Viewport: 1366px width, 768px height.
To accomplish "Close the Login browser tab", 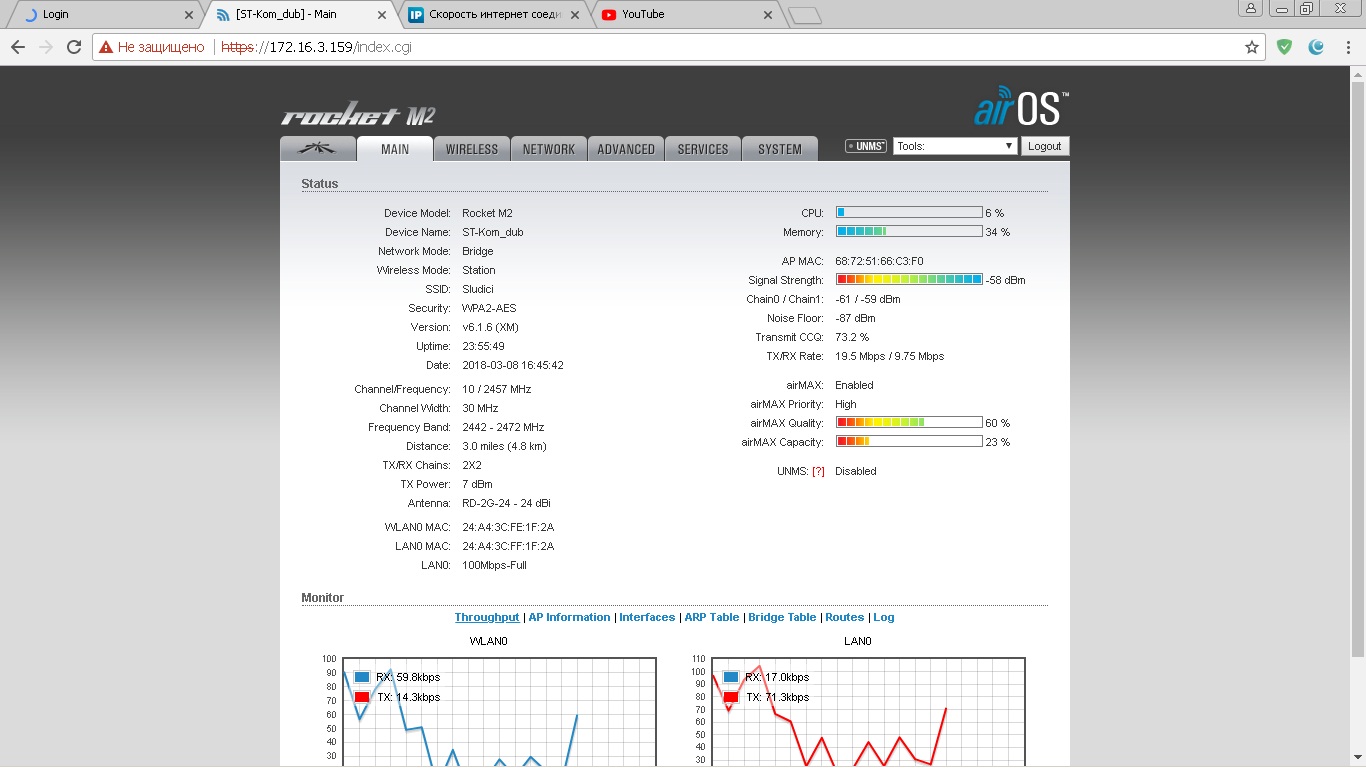I will [190, 15].
